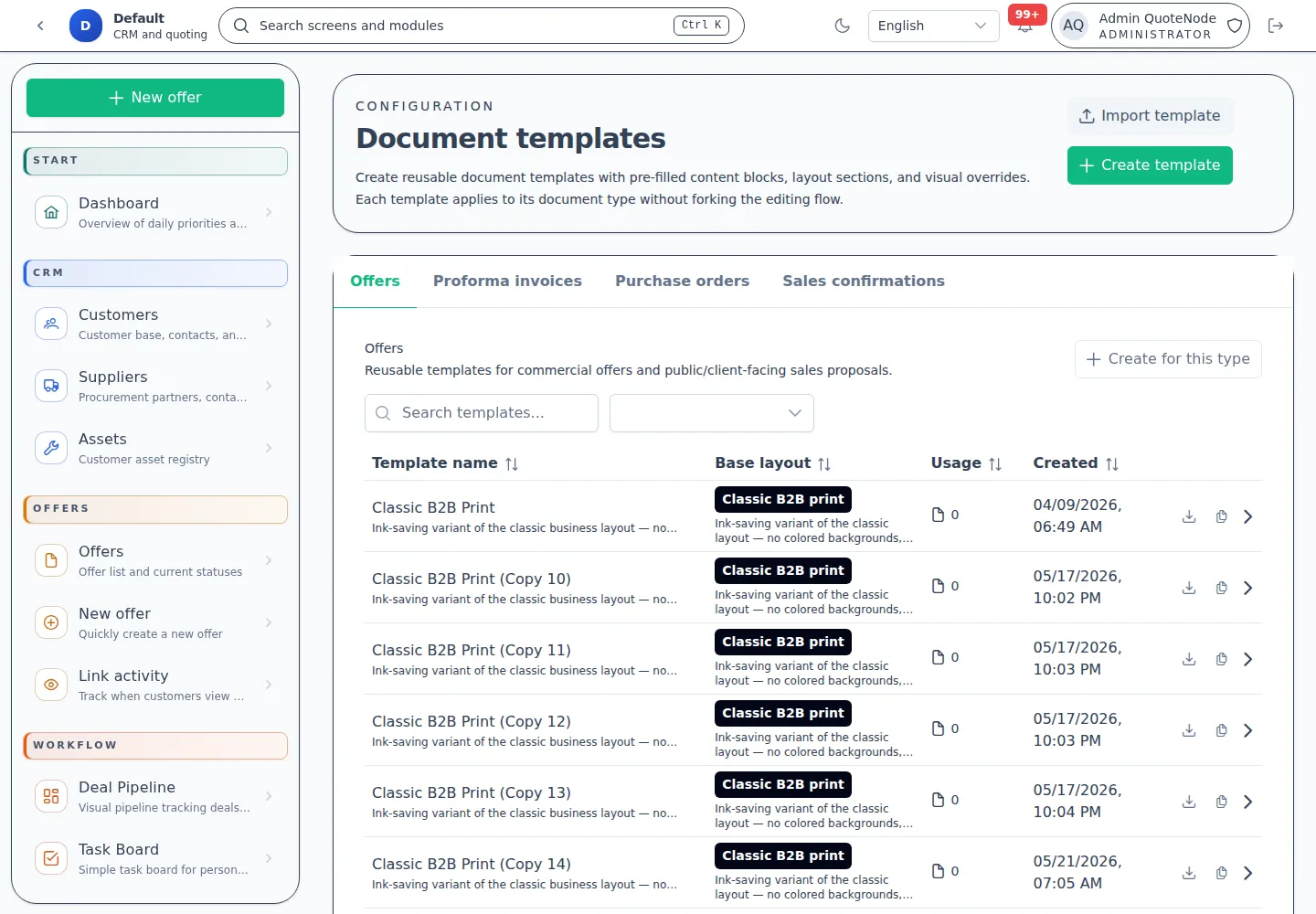This screenshot has height=914, width=1316.
Task: Open Deal Pipeline in the sidebar
Action: click(155, 796)
